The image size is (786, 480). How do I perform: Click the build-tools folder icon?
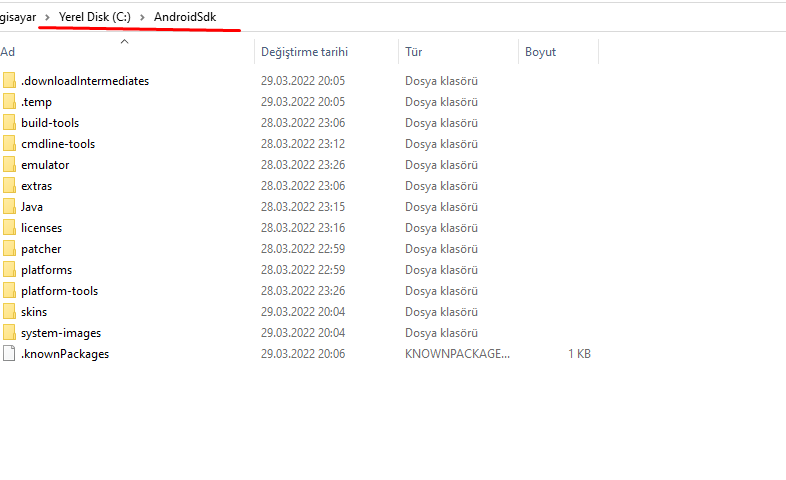coord(9,122)
